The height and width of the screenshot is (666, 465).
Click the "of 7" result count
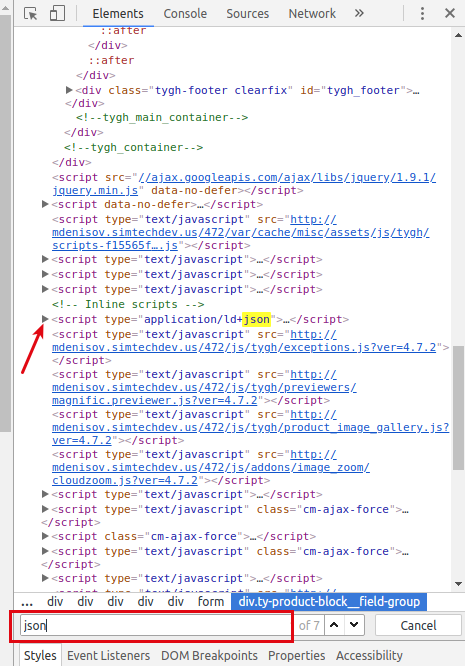tap(309, 625)
